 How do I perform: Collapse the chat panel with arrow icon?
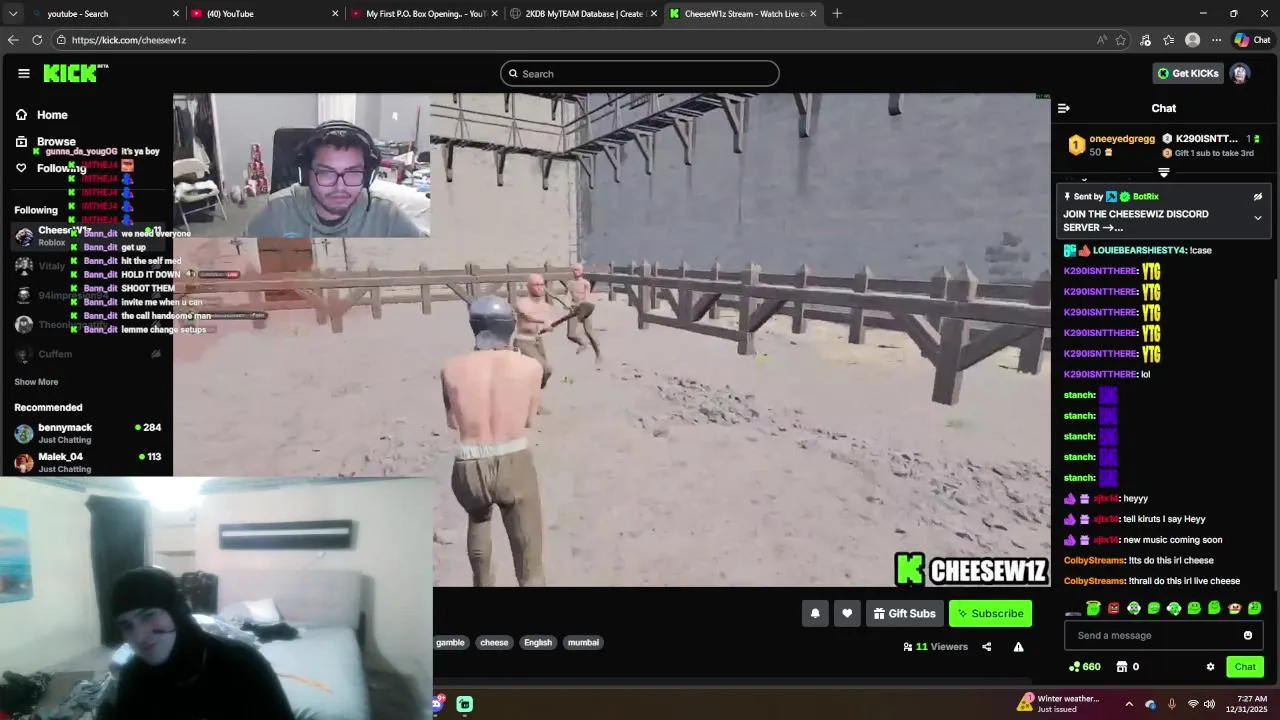point(1064,108)
